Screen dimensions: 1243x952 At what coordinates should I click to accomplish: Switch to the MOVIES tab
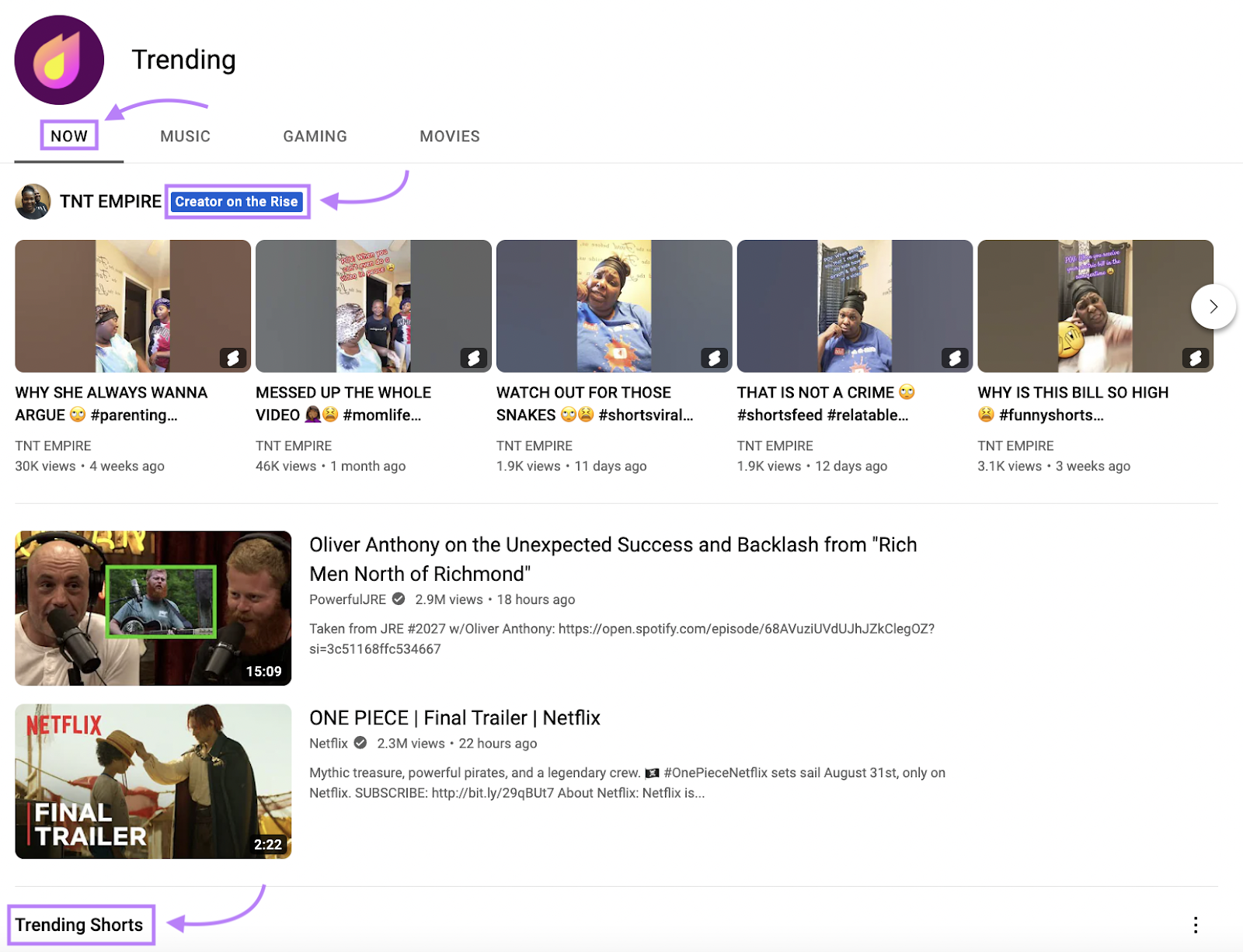pyautogui.click(x=450, y=136)
